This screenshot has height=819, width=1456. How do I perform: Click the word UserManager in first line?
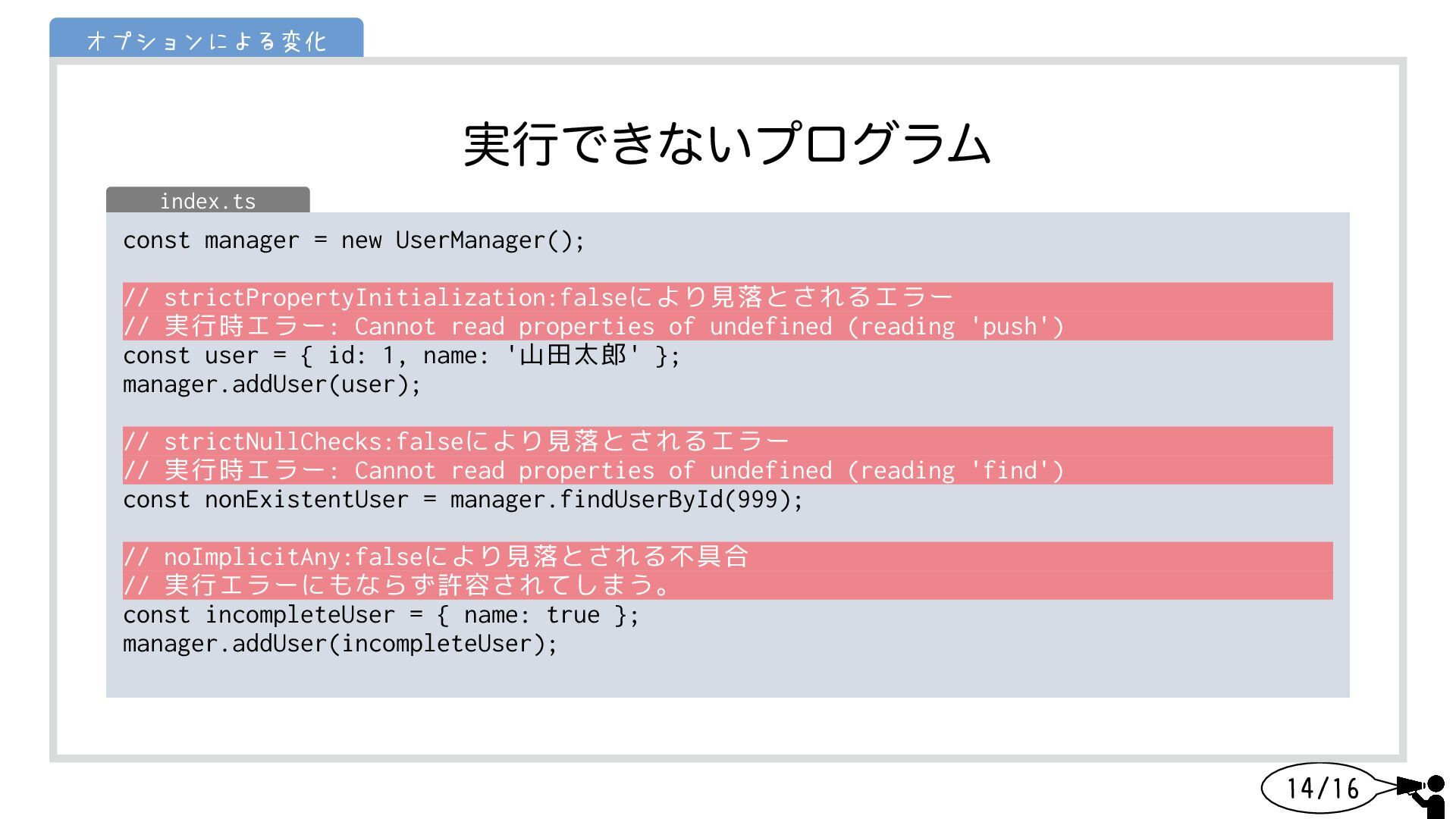click(470, 240)
